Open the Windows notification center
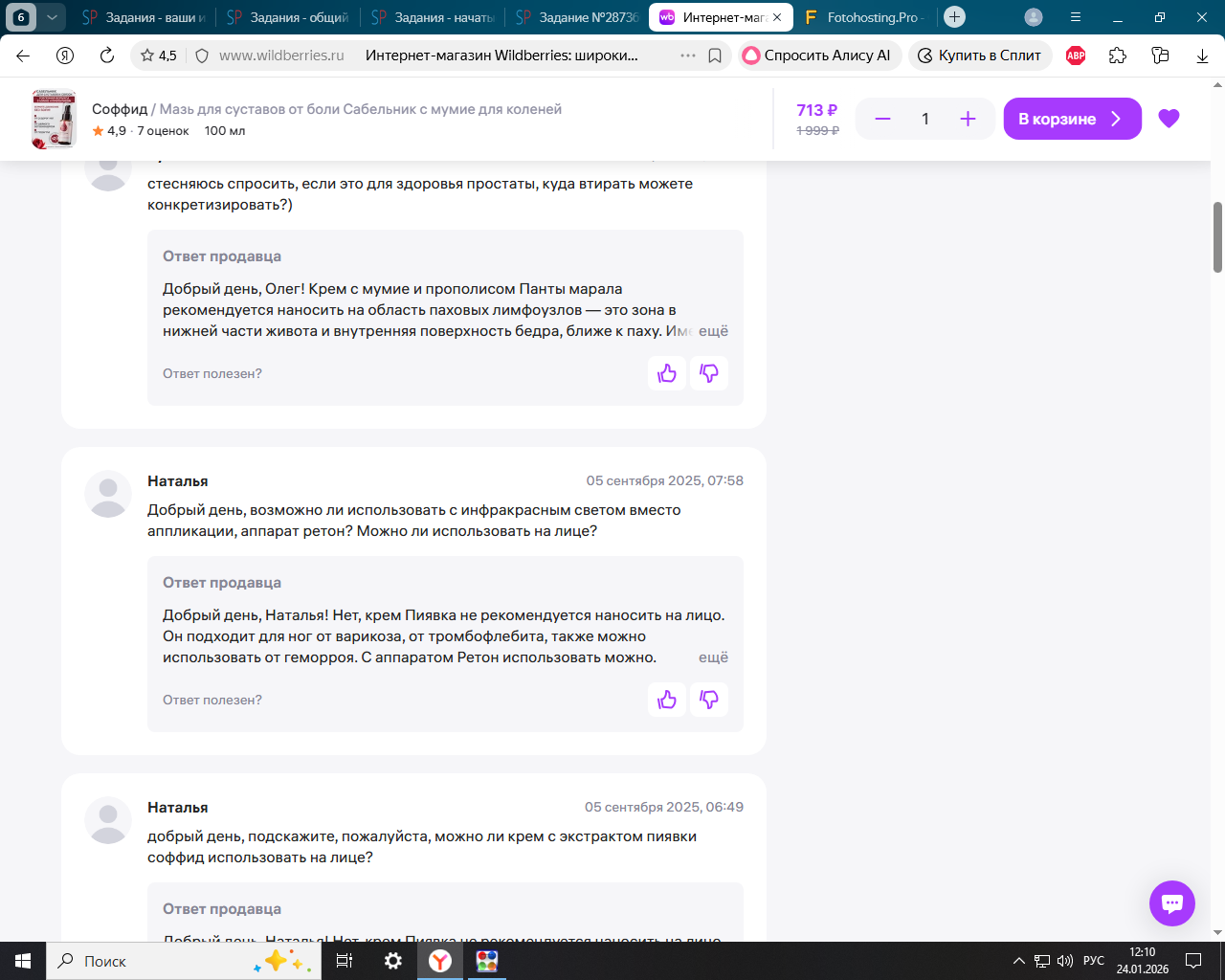1225x980 pixels. click(x=1193, y=961)
